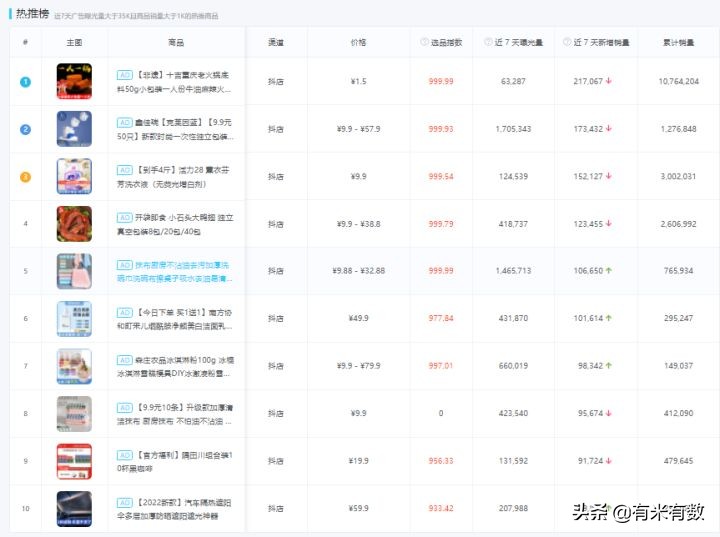
Task: Click the help icon beside 选品指数 header
Action: (424, 42)
